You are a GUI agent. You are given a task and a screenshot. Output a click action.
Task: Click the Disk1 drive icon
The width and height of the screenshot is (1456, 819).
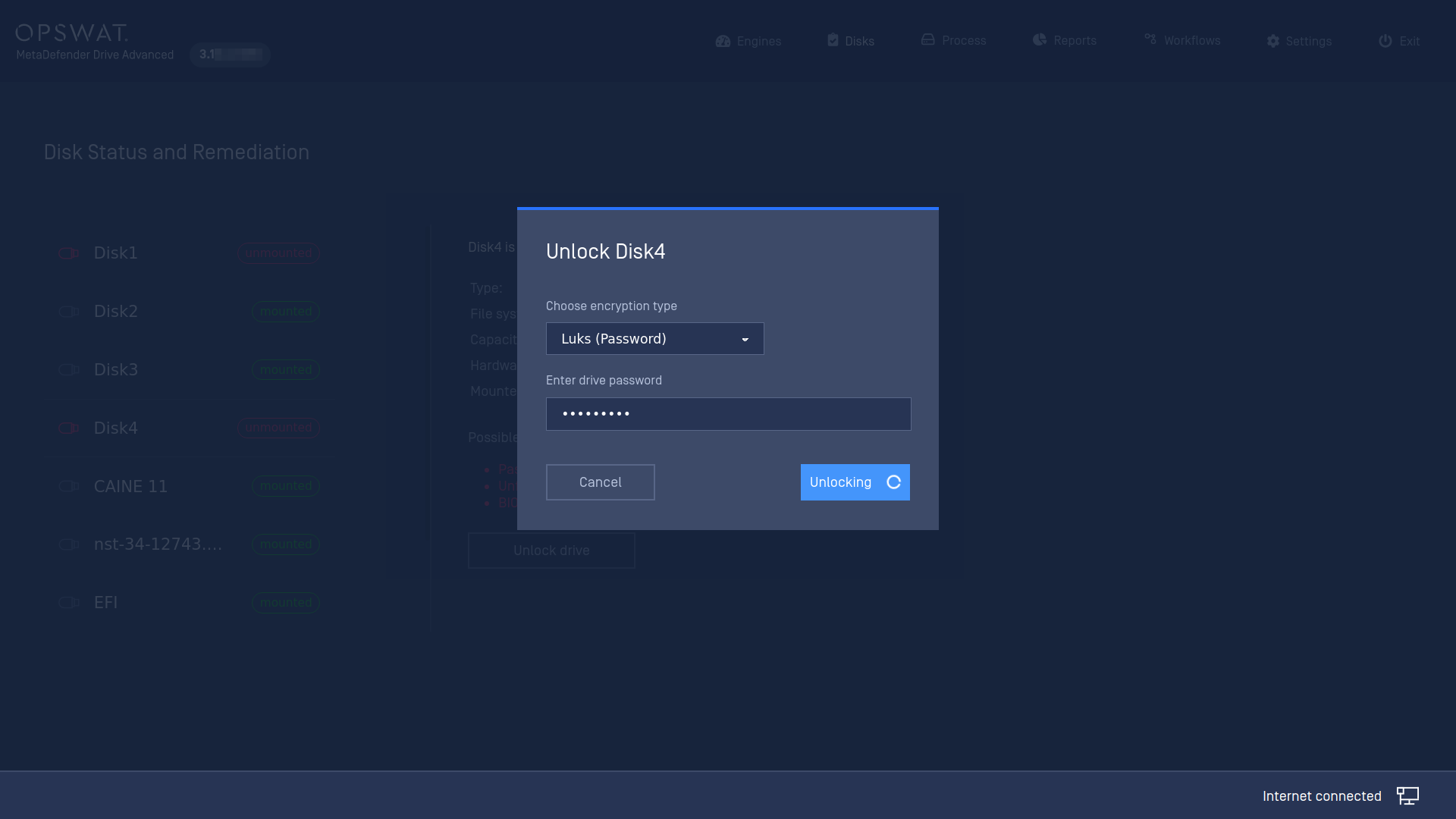[x=69, y=253]
